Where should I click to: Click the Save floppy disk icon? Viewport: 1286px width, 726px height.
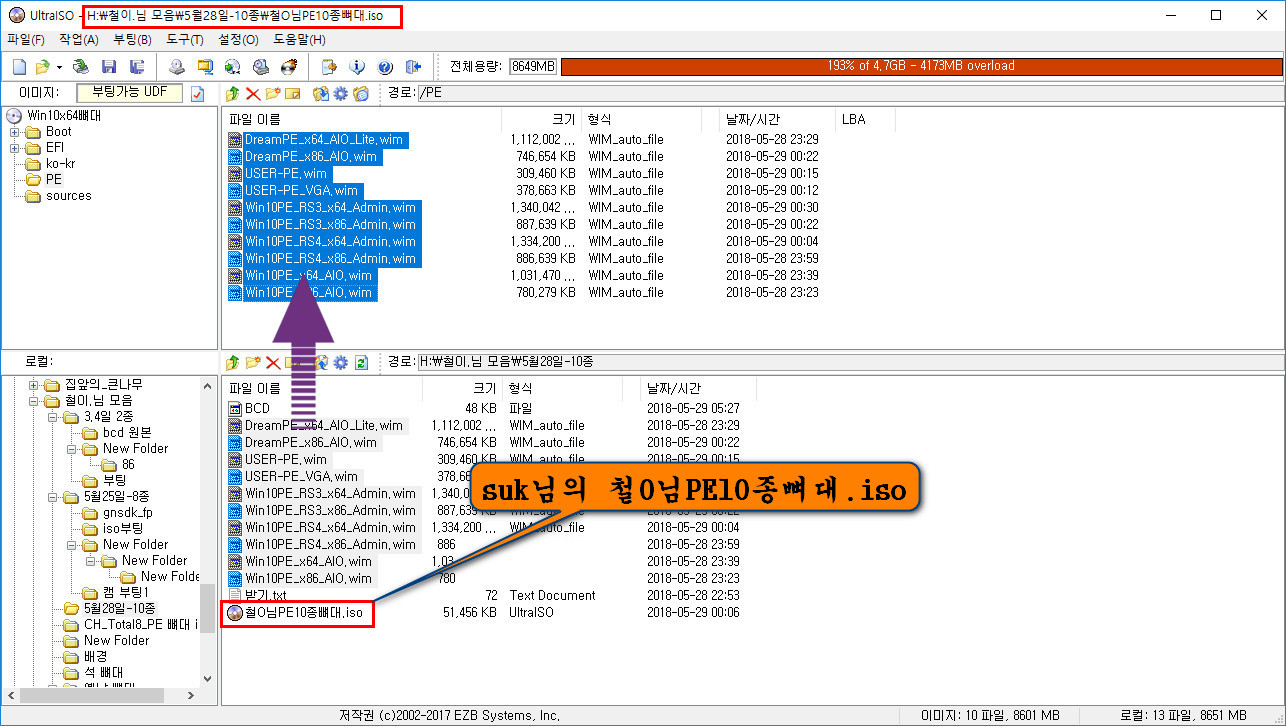coord(109,67)
